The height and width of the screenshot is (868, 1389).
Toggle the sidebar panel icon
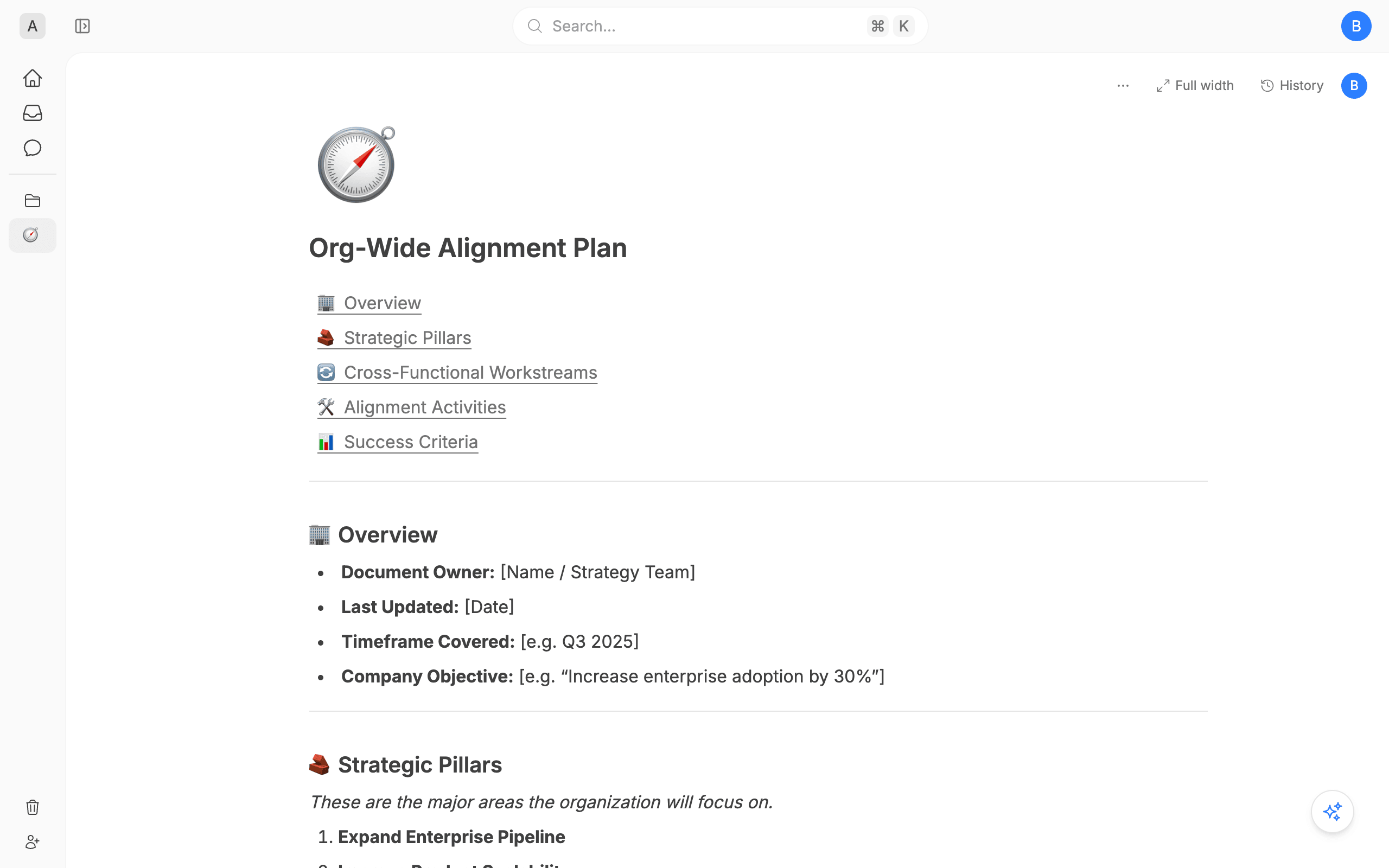click(82, 27)
